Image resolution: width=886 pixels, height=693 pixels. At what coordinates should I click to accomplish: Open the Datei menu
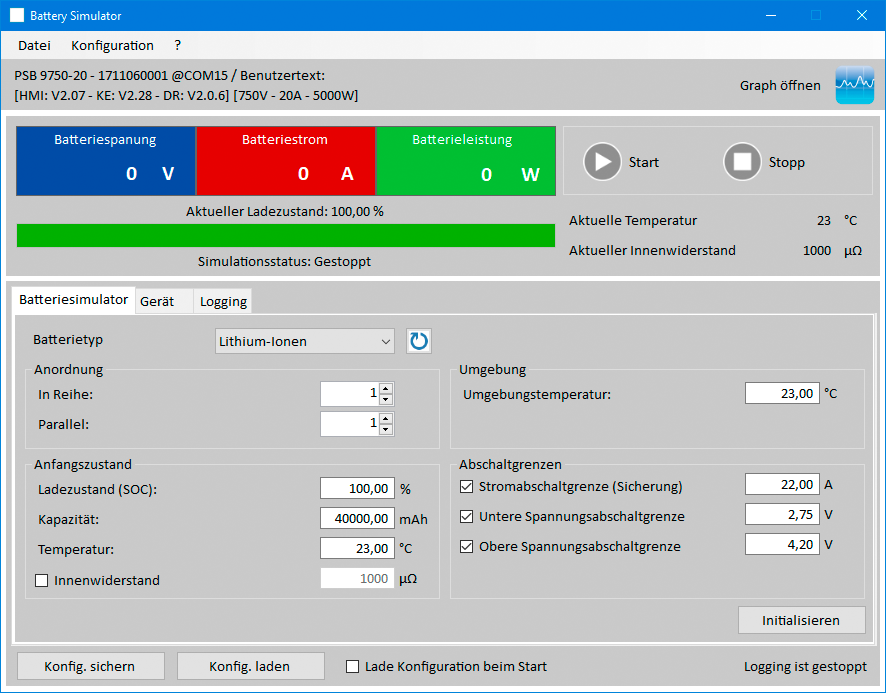click(34, 45)
